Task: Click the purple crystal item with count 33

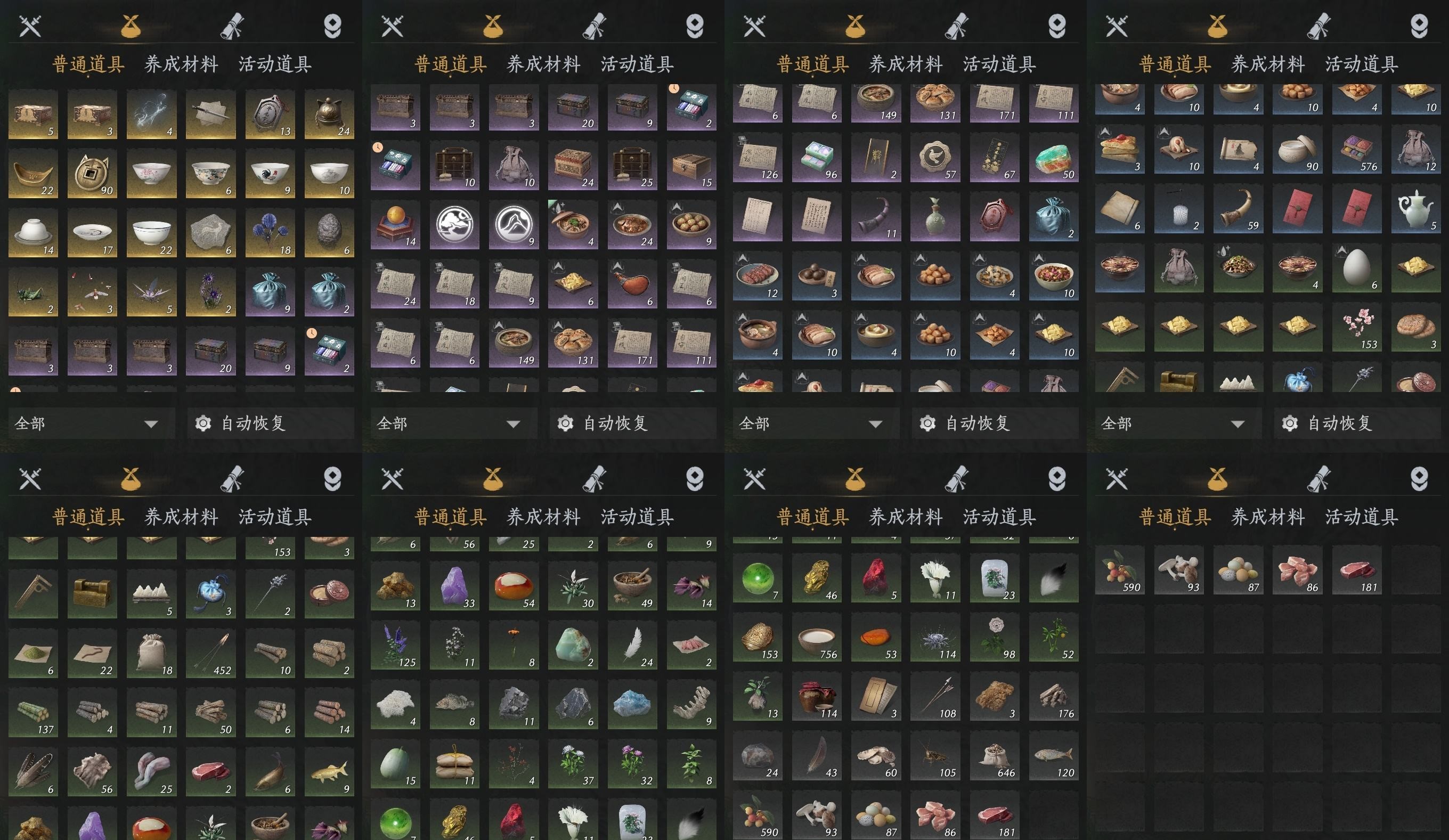Action: coord(454,586)
